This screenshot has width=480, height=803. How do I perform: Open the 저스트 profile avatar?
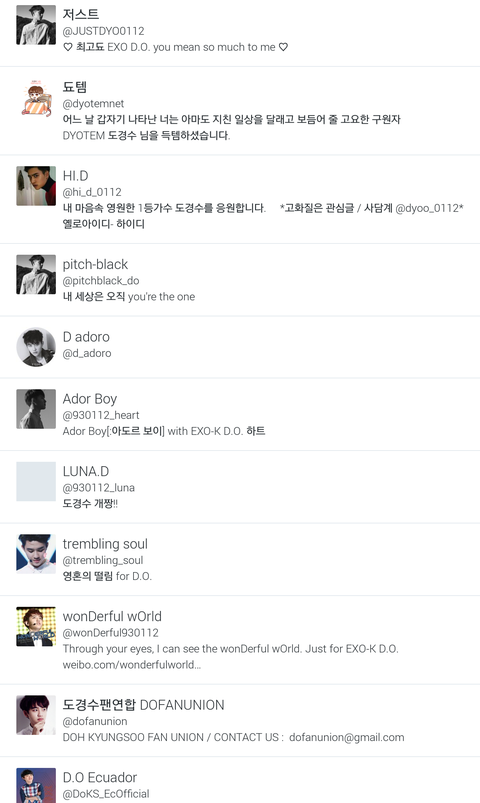[36, 25]
